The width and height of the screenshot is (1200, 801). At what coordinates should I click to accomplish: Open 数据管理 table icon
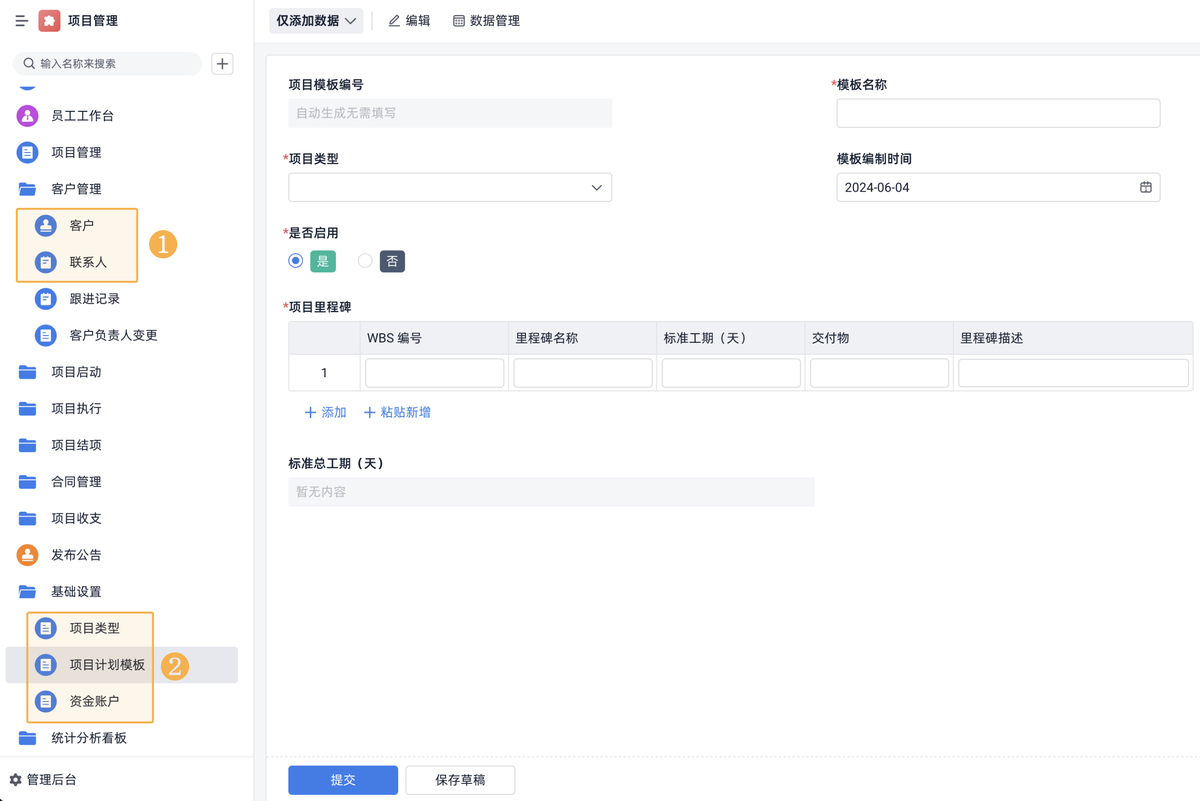[x=459, y=21]
